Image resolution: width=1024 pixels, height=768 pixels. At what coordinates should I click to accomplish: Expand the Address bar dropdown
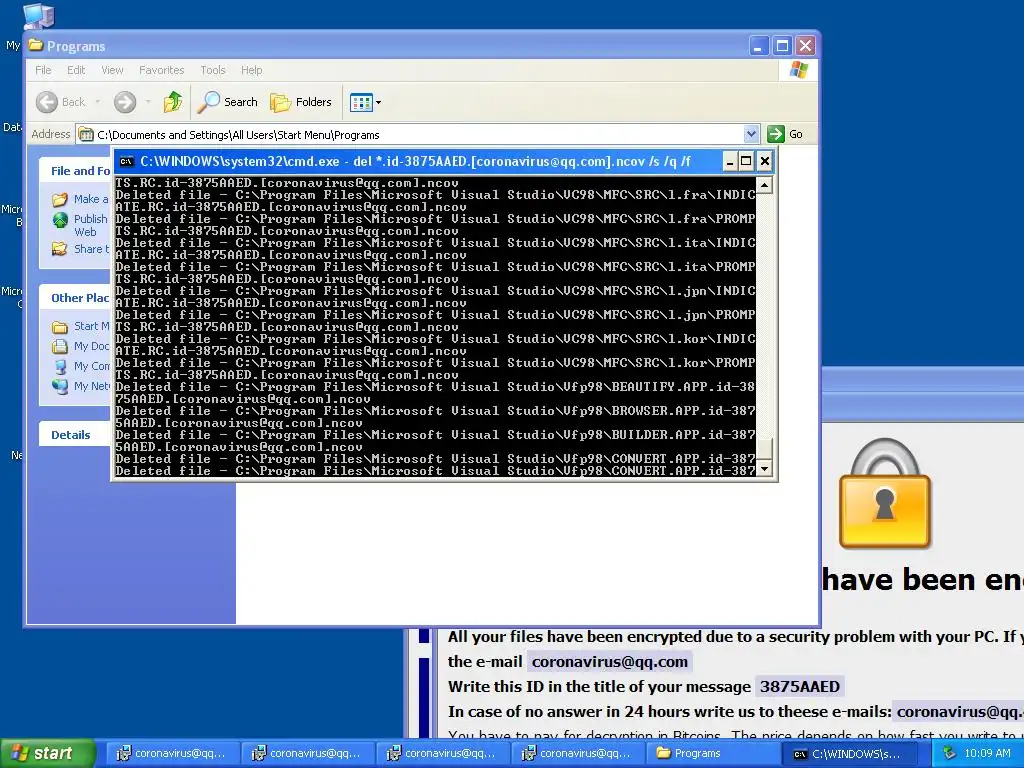point(751,134)
